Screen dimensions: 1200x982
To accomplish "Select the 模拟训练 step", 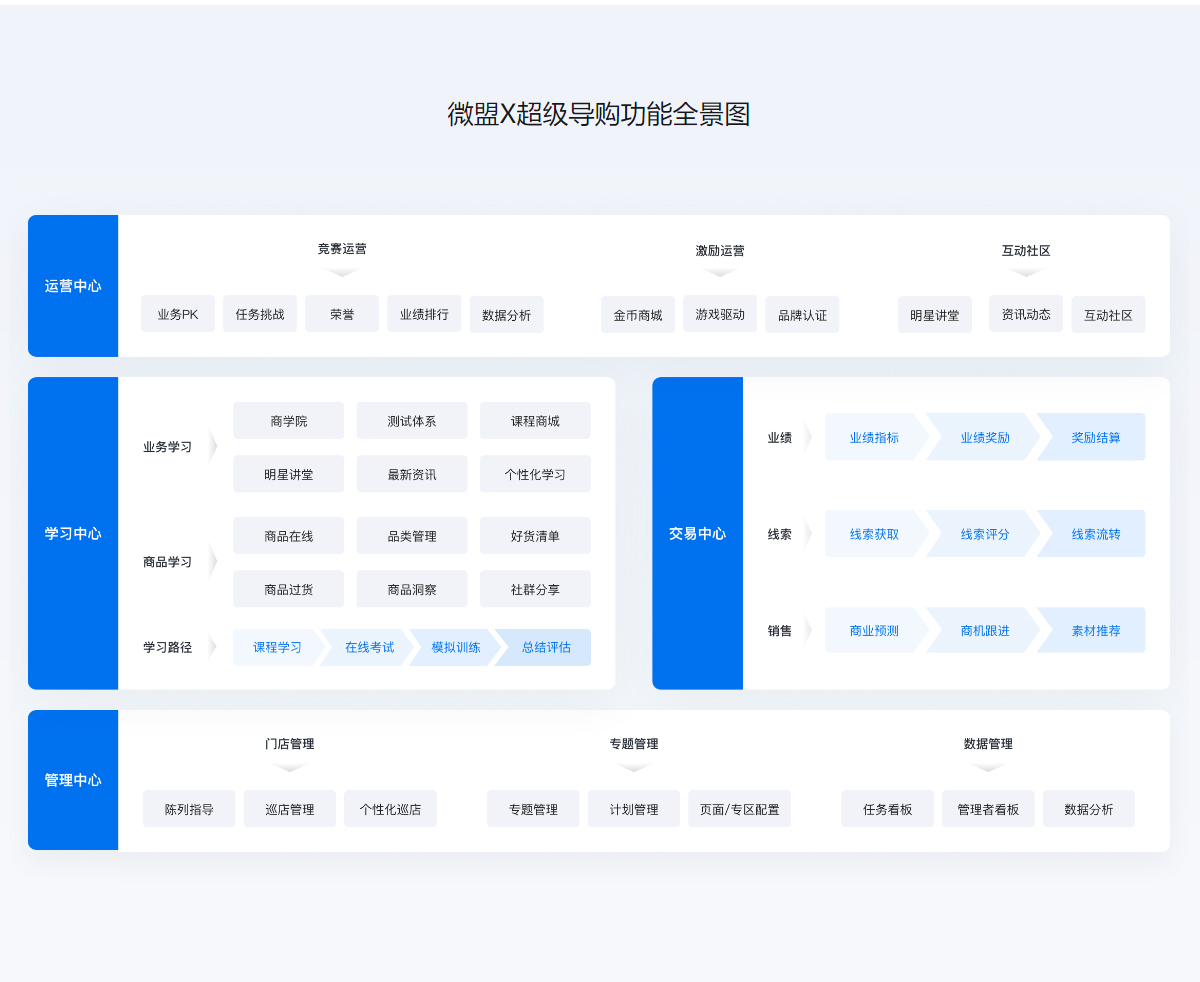I will (456, 647).
